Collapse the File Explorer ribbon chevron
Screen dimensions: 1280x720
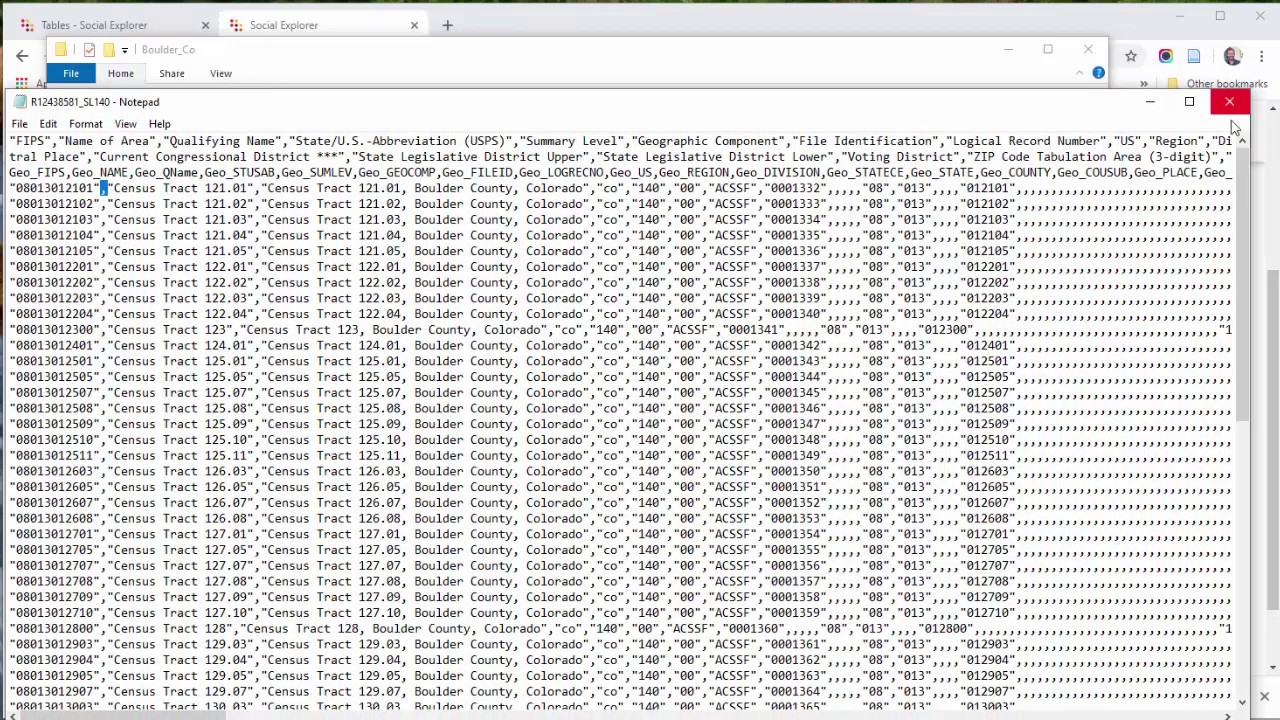coord(1079,73)
